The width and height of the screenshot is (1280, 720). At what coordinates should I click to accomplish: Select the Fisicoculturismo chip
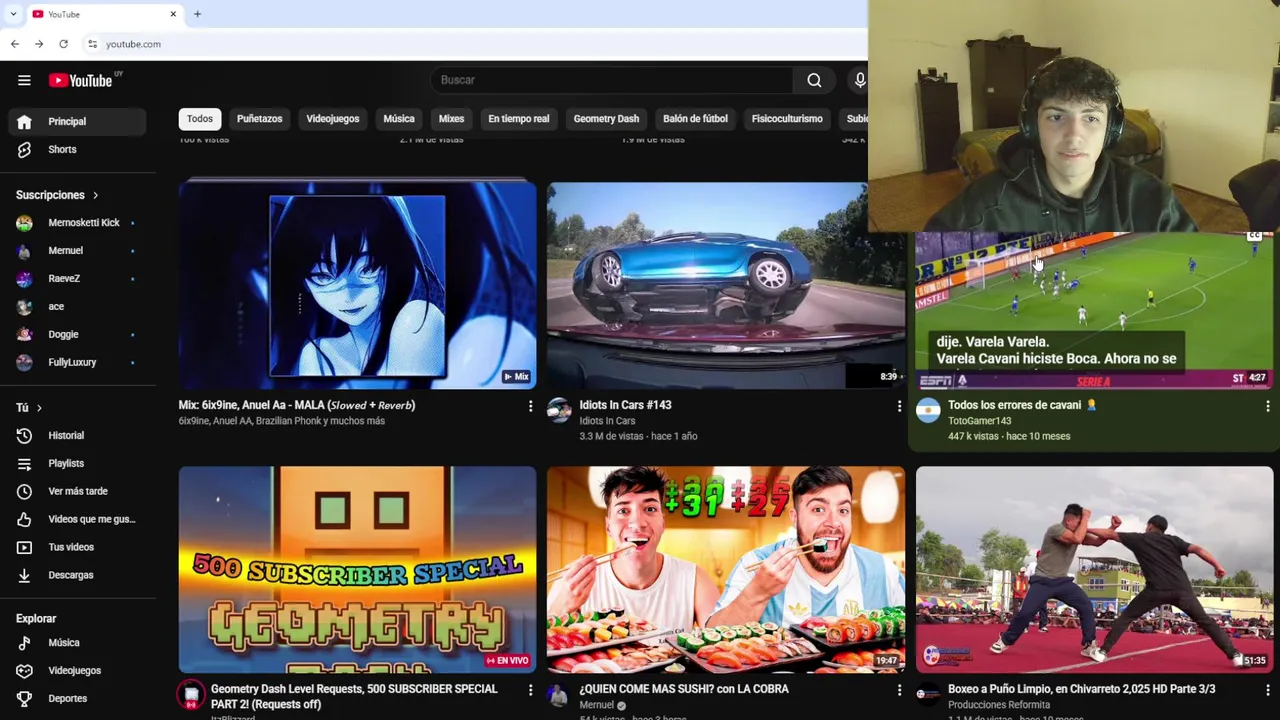787,119
